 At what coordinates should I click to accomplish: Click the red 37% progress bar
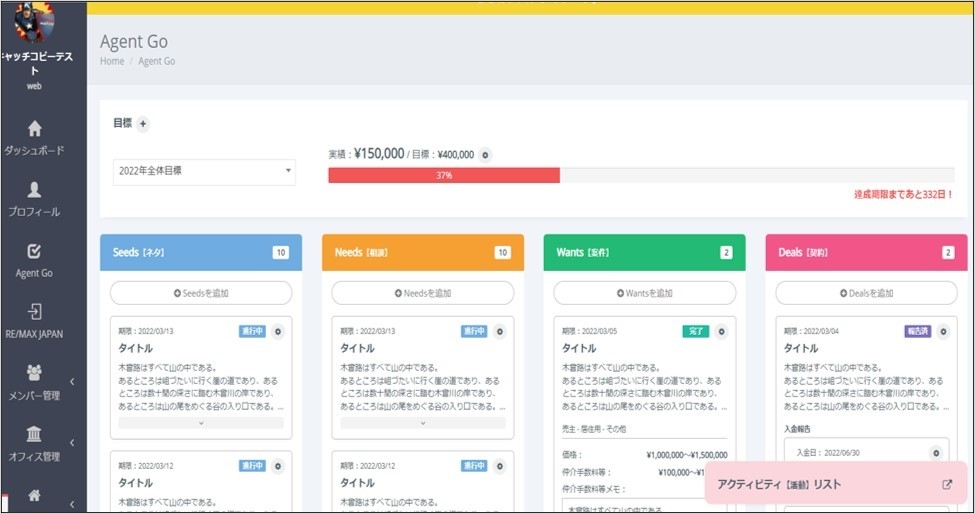coord(444,175)
